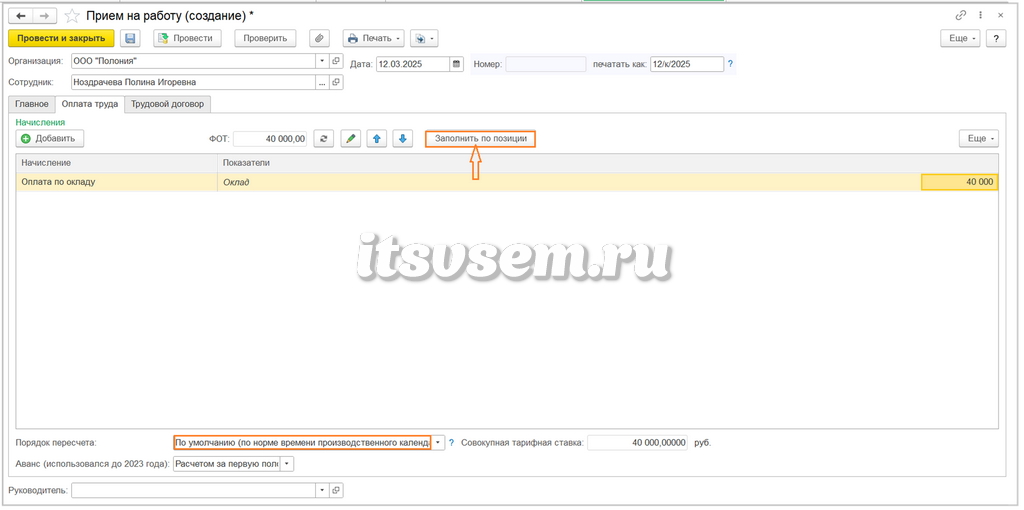The image size is (1024, 510).
Task: Click the Начисление column header
Action: click(117, 163)
